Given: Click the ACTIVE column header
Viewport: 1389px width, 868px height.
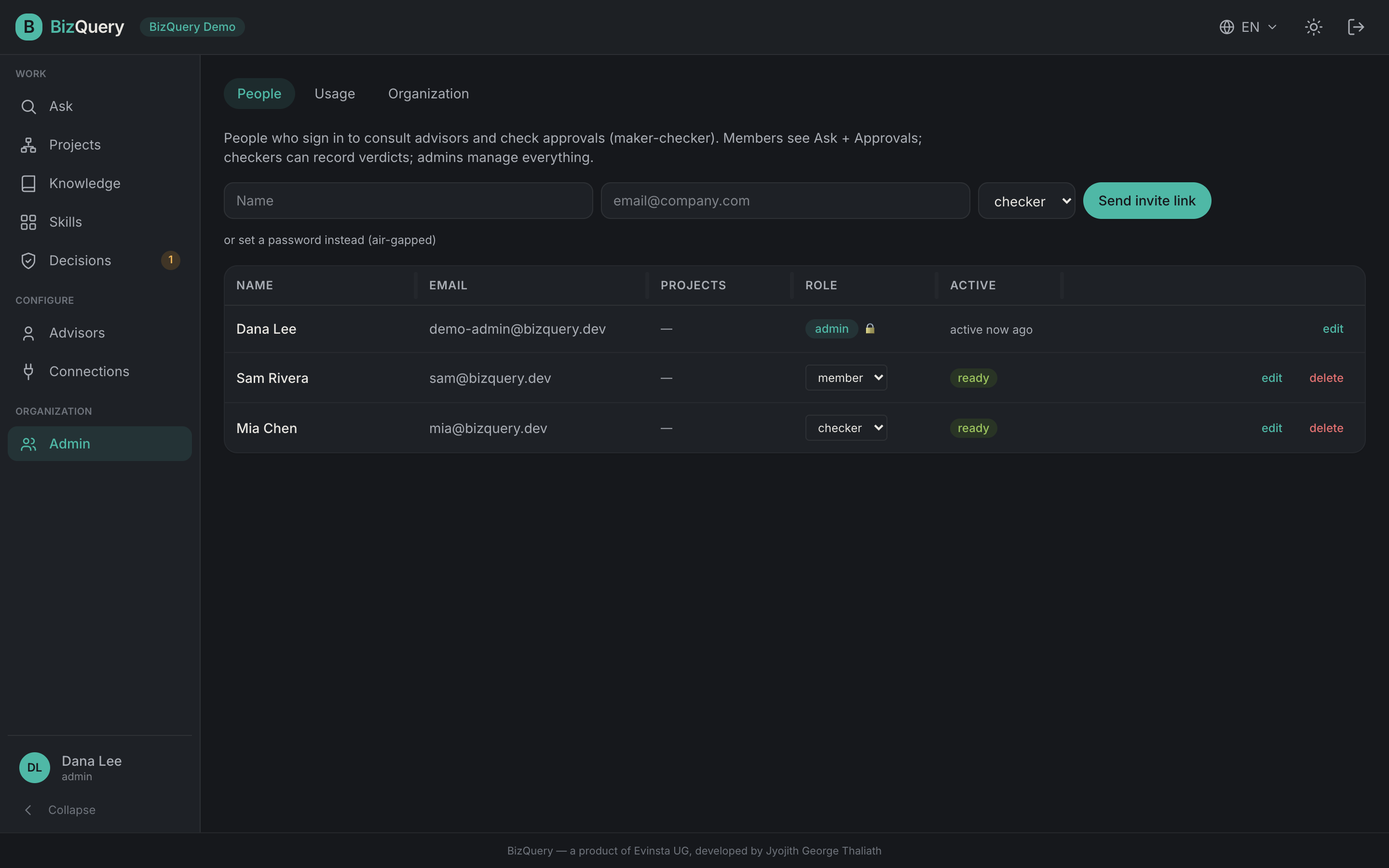Looking at the screenshot, I should pyautogui.click(x=973, y=285).
